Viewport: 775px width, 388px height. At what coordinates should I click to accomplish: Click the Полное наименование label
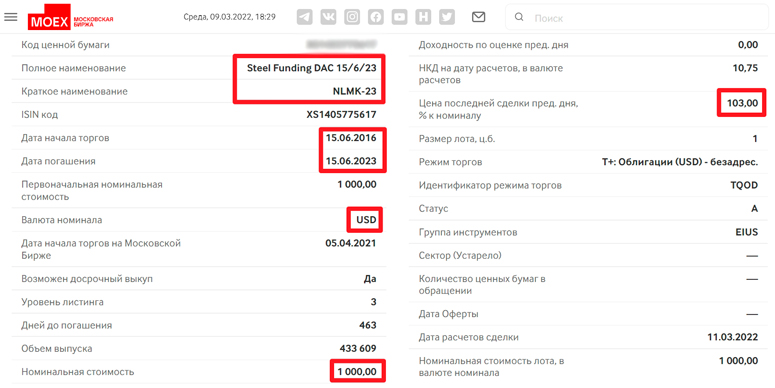pos(73,68)
